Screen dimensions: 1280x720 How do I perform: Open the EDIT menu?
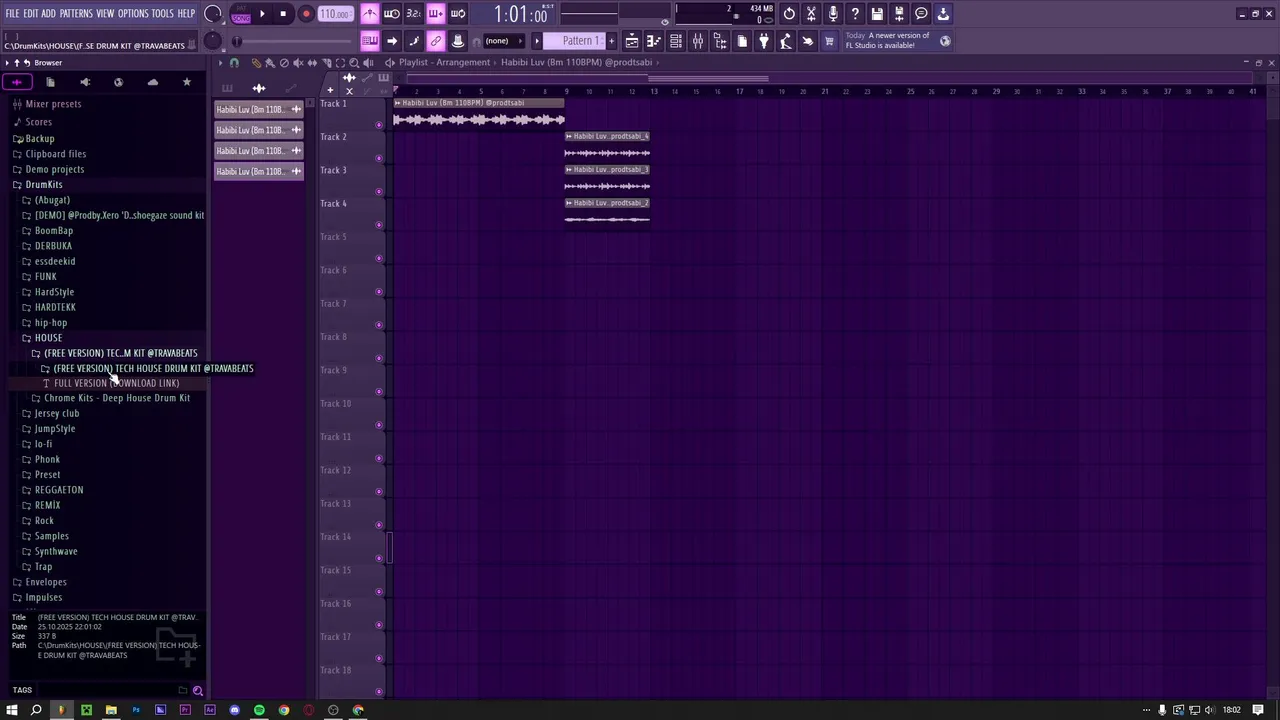pyautogui.click(x=31, y=14)
